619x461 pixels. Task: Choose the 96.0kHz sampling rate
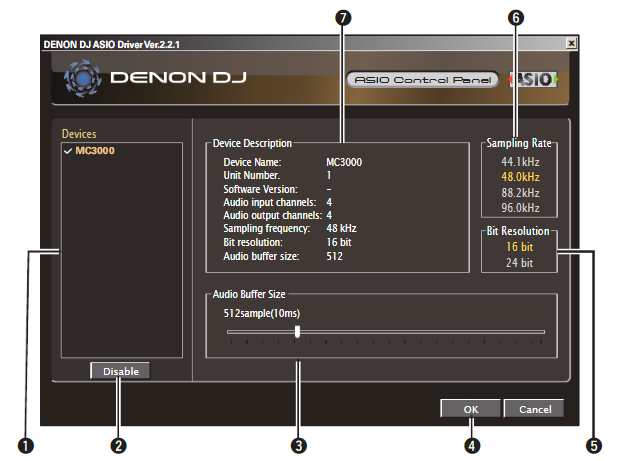[520, 208]
